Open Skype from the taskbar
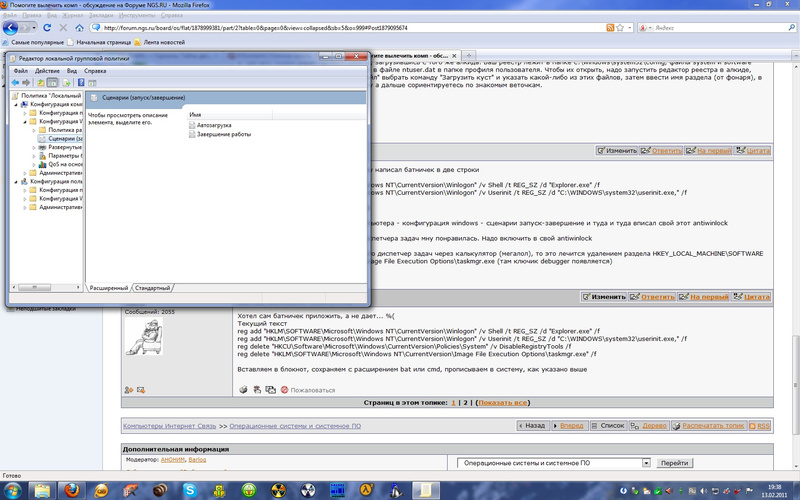This screenshot has width=800, height=500. coord(190,491)
